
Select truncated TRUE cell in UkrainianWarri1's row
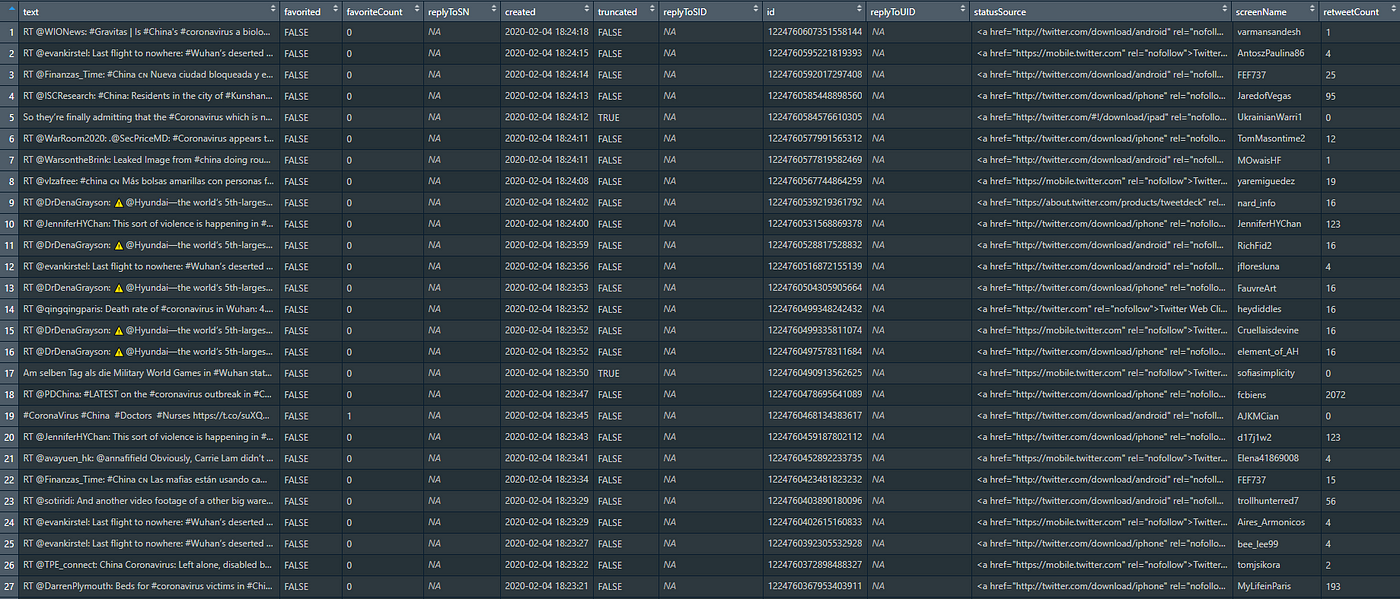coord(608,117)
